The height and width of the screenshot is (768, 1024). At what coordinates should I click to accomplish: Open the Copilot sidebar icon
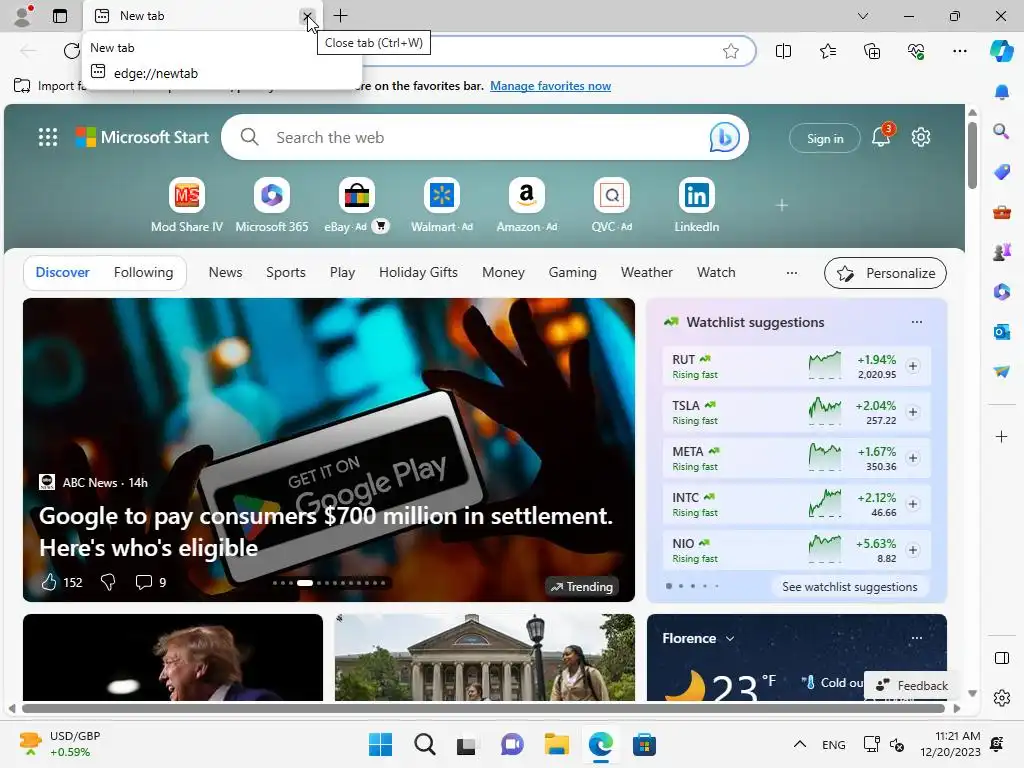(1001, 51)
